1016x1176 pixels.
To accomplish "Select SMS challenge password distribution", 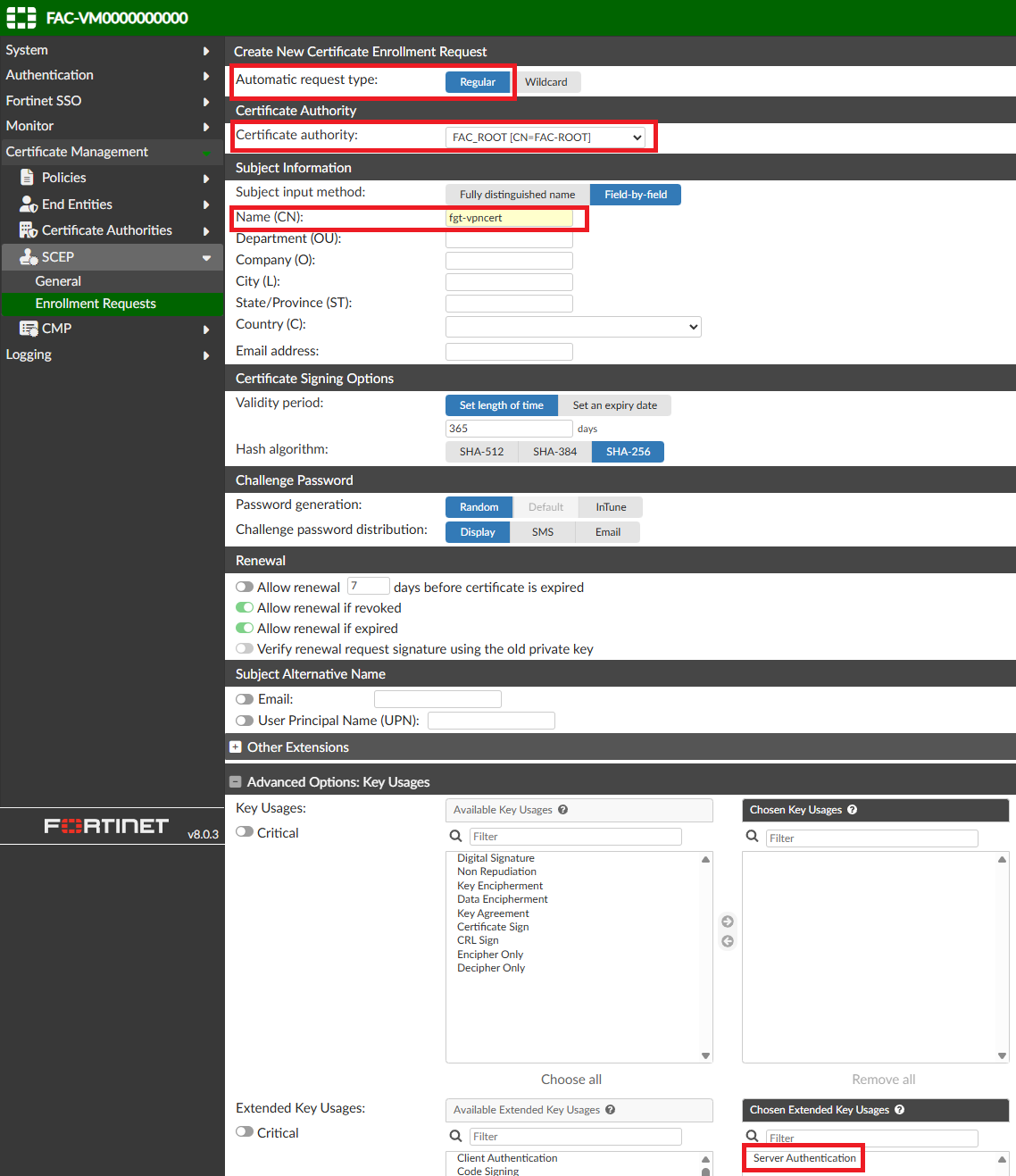I will pos(543,532).
